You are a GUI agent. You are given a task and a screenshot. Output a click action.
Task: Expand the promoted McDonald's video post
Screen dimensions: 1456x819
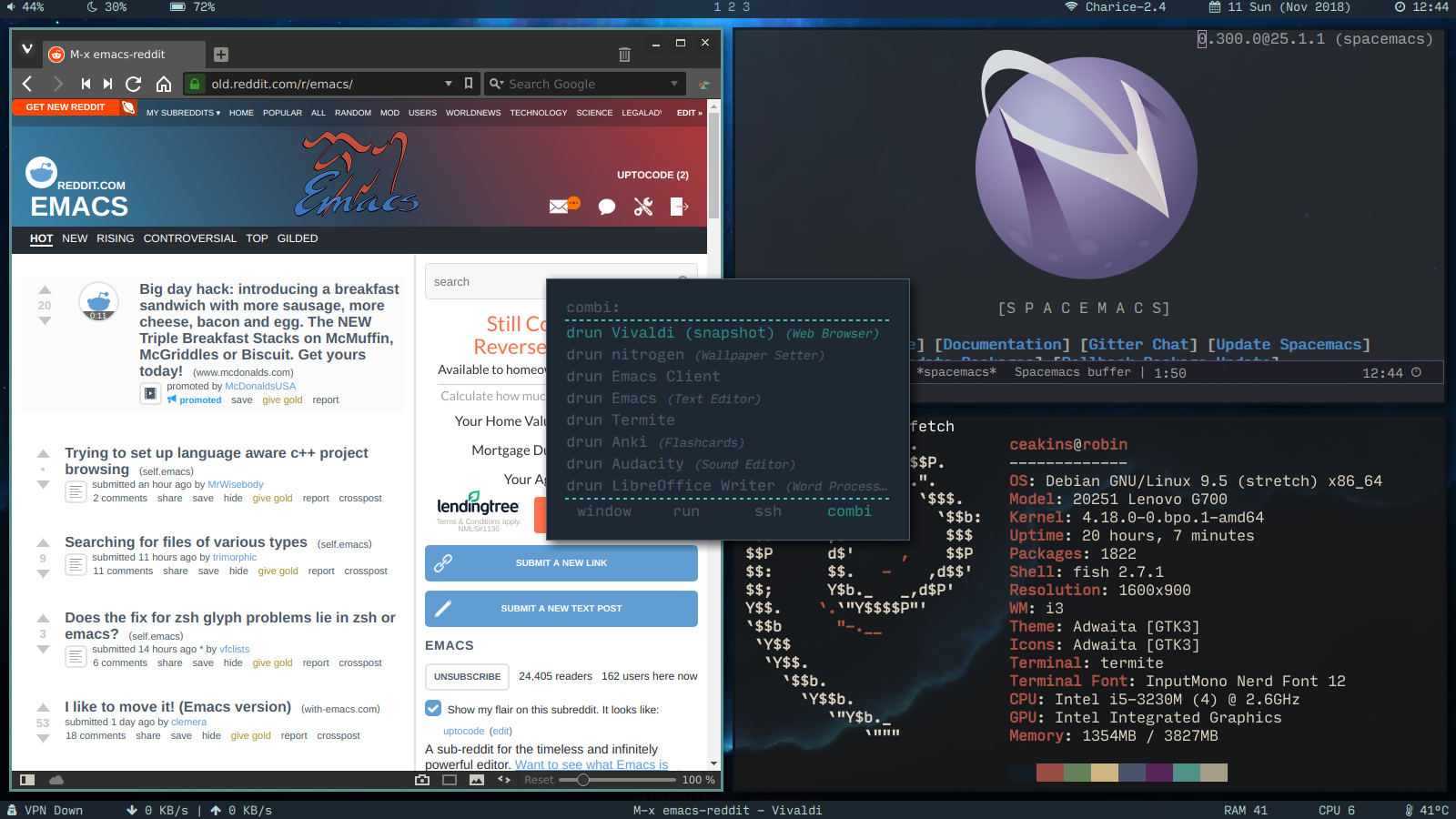(150, 393)
